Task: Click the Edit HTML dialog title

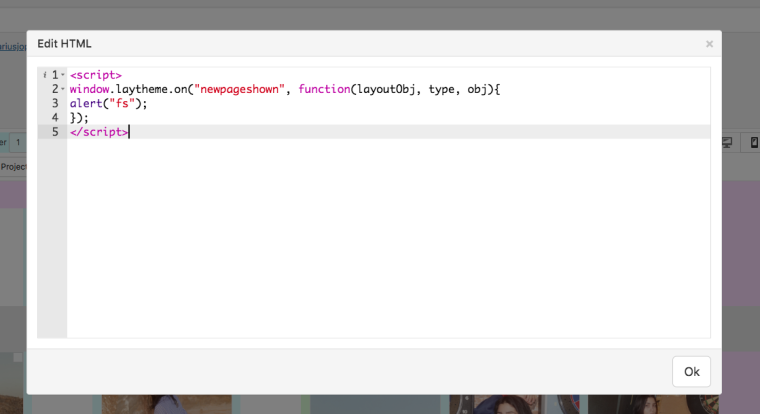Action: 65,44
